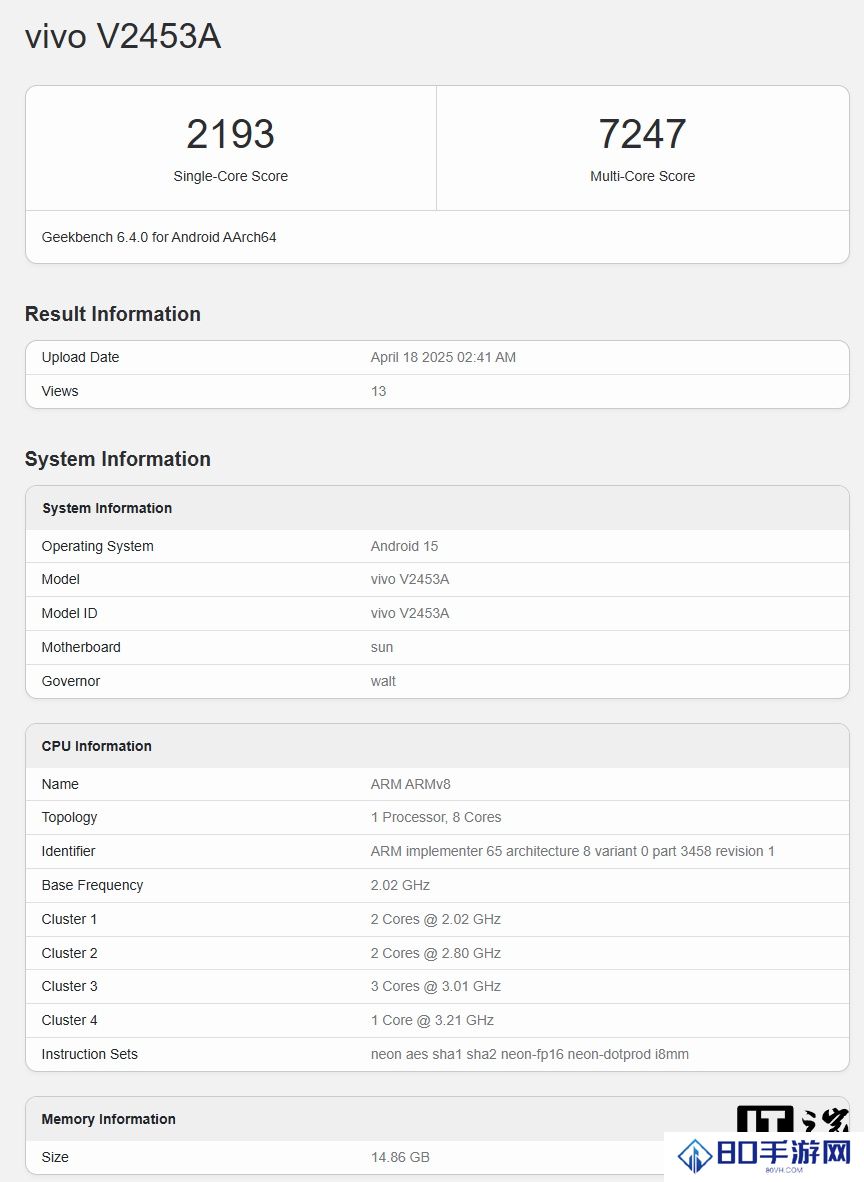
Task: Select the neon aes sha1 instruction sets value
Action: pos(529,1054)
